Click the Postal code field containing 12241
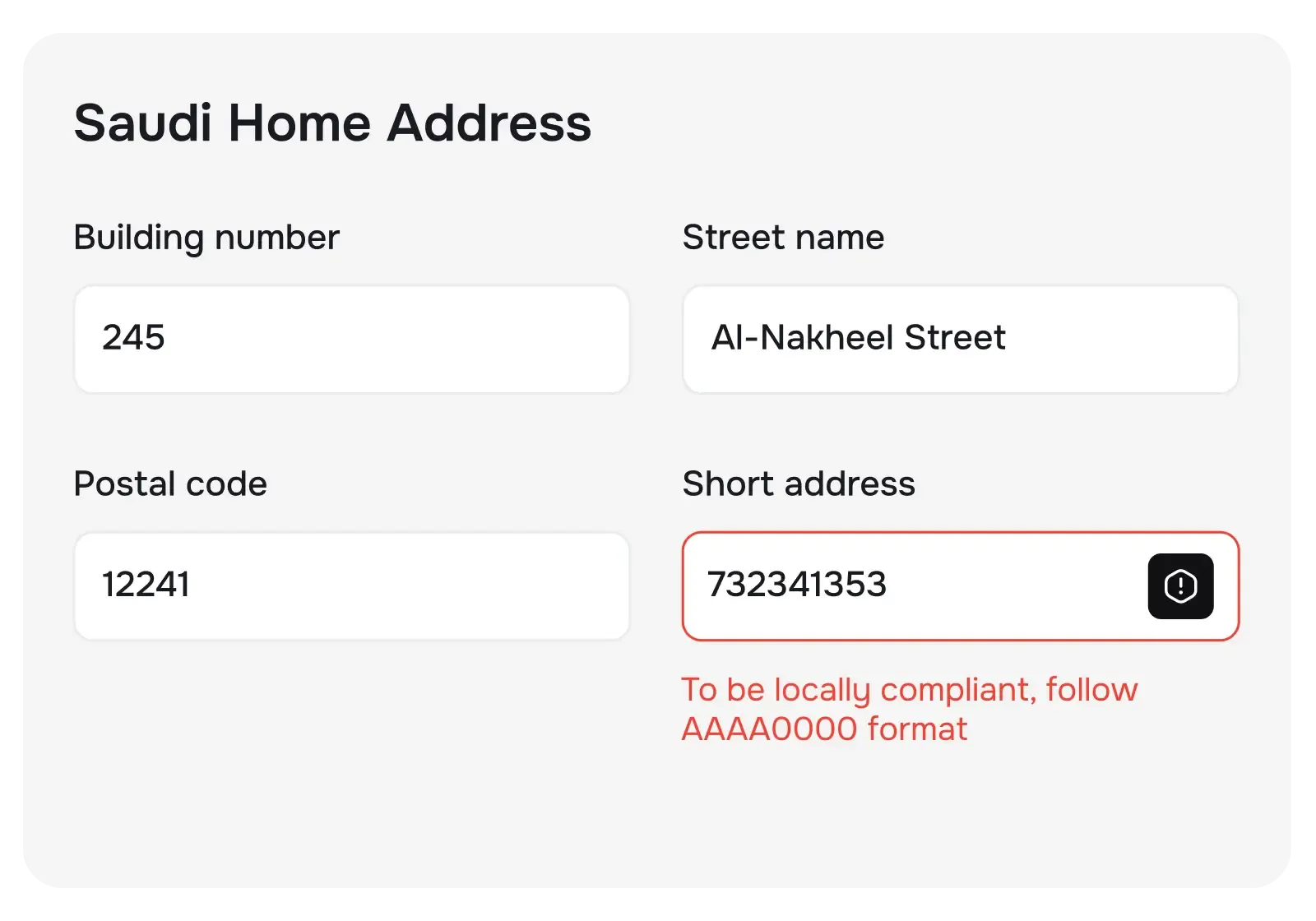Image resolution: width=1316 pixels, height=921 pixels. [x=352, y=585]
